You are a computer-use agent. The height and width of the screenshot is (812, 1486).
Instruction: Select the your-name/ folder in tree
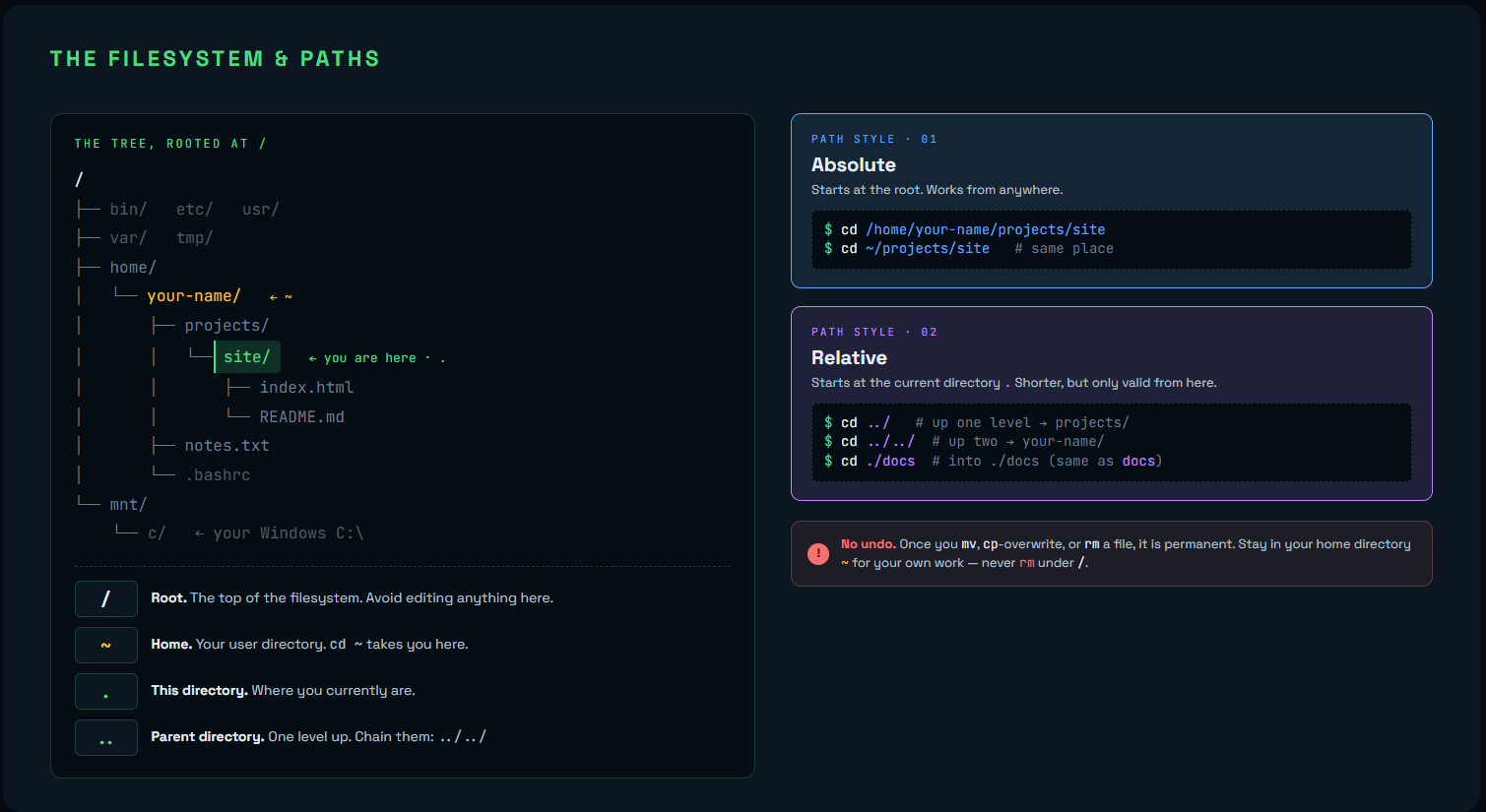pyautogui.click(x=194, y=296)
